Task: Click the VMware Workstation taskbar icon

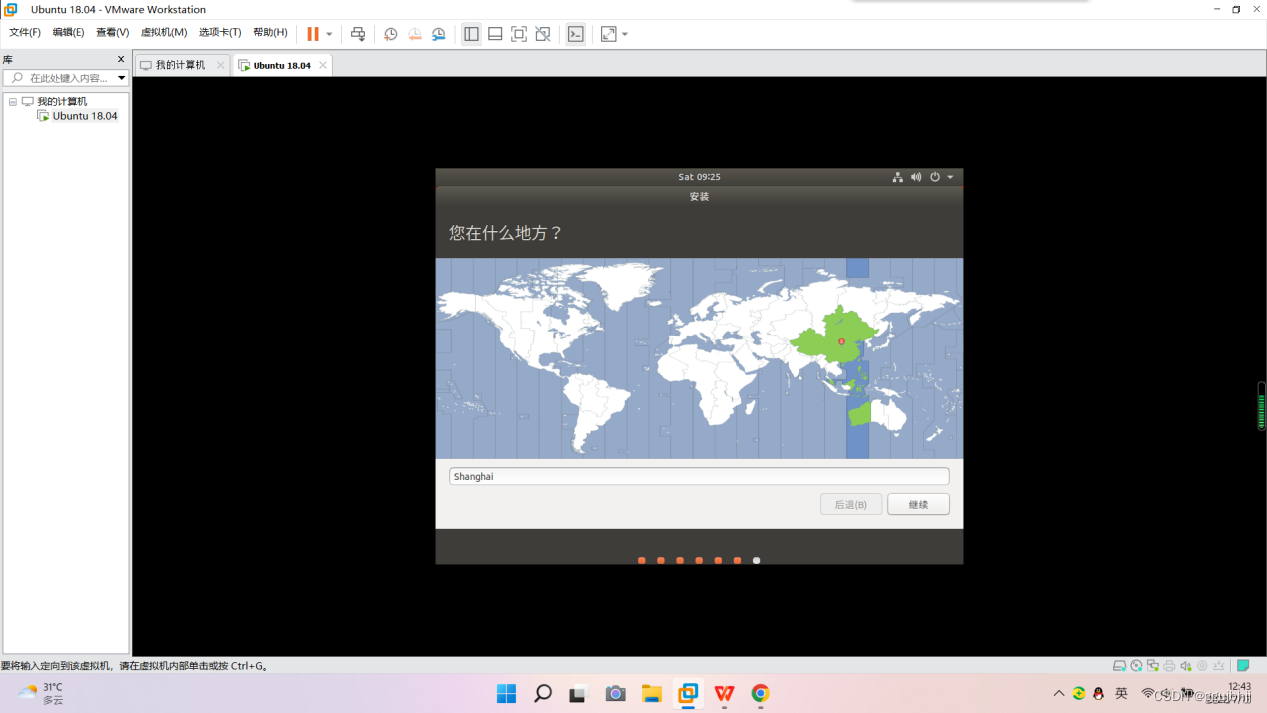Action: click(688, 693)
